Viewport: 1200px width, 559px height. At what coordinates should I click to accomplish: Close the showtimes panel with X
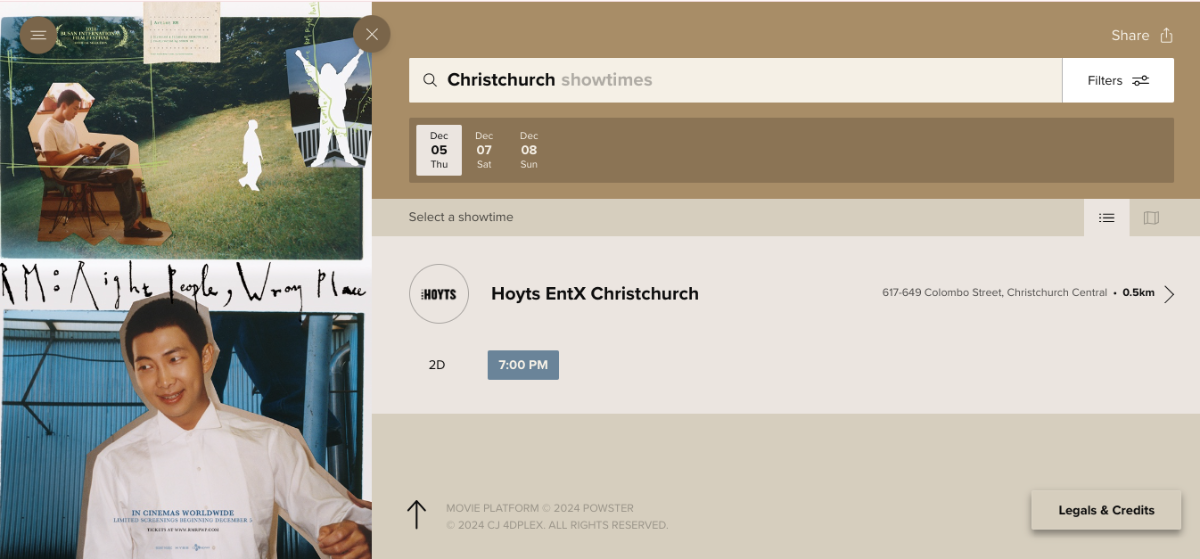372,34
